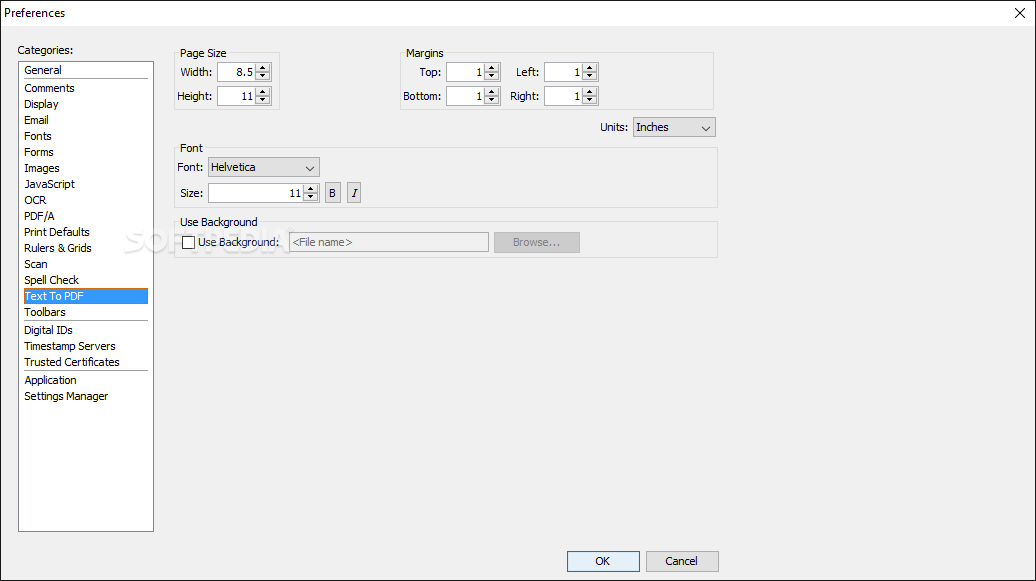Viewport: 1036px width, 581px height.
Task: Increase the Right margin value
Action: pos(590,92)
